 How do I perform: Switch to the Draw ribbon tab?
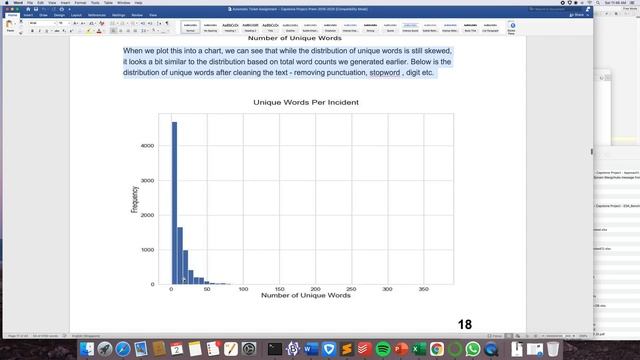(43, 15)
